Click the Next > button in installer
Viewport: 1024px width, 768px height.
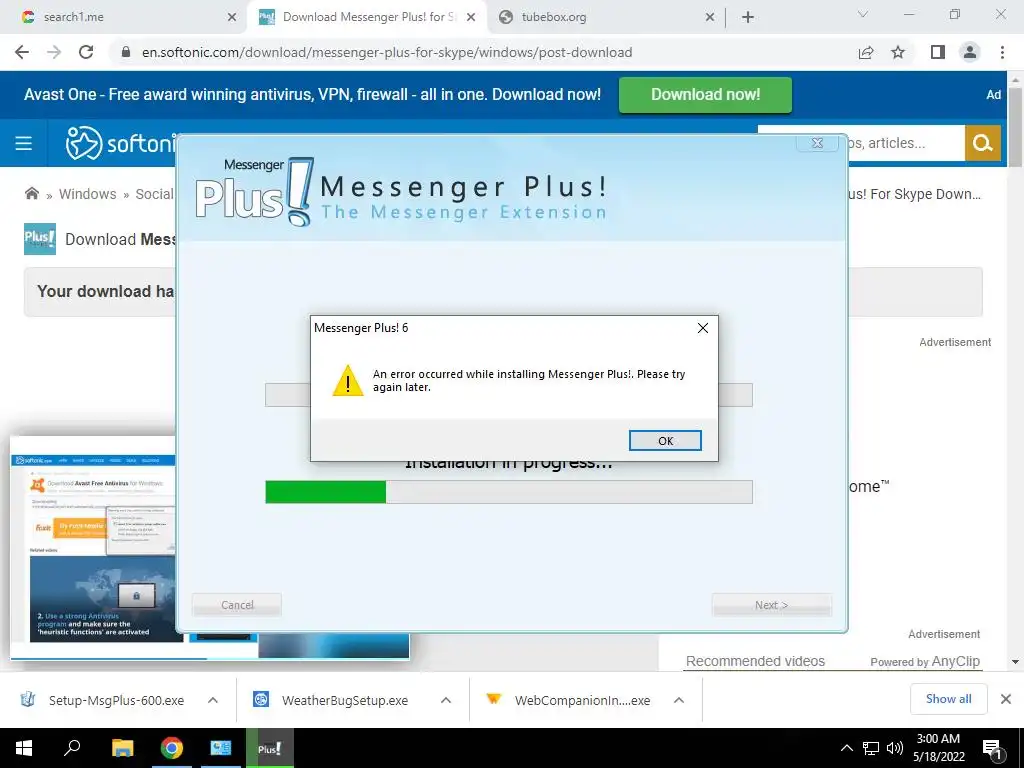771,605
